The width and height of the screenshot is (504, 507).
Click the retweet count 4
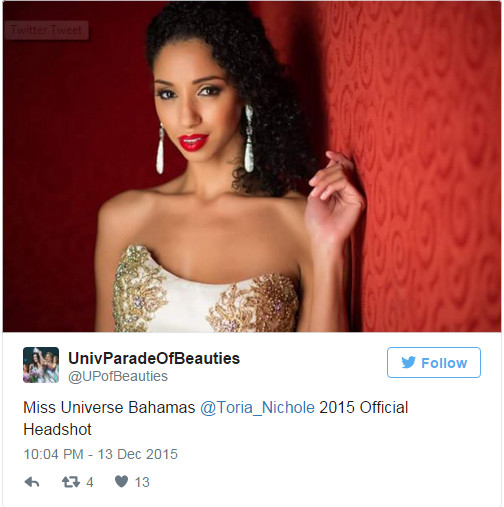point(90,482)
